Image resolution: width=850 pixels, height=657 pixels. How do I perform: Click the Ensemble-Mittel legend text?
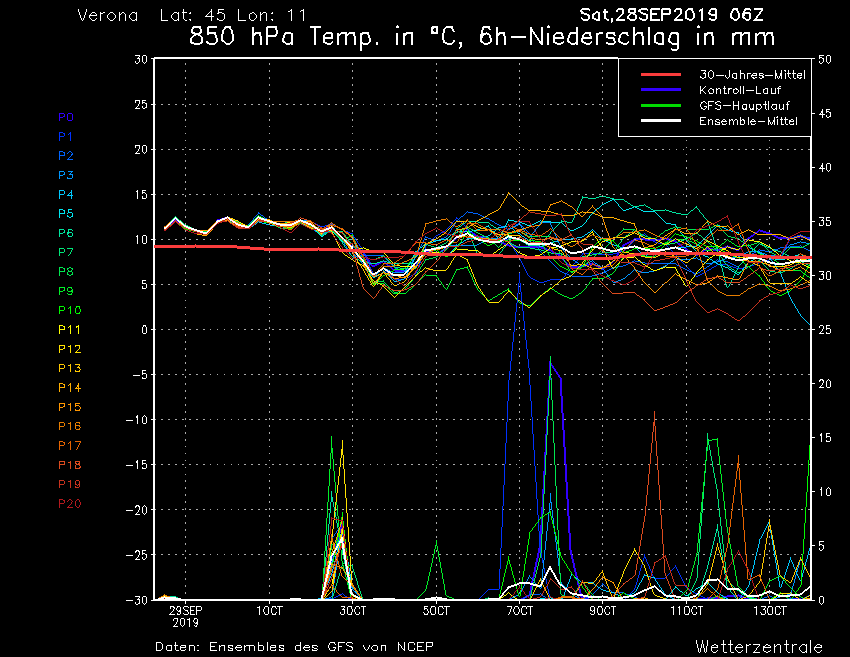(748, 121)
